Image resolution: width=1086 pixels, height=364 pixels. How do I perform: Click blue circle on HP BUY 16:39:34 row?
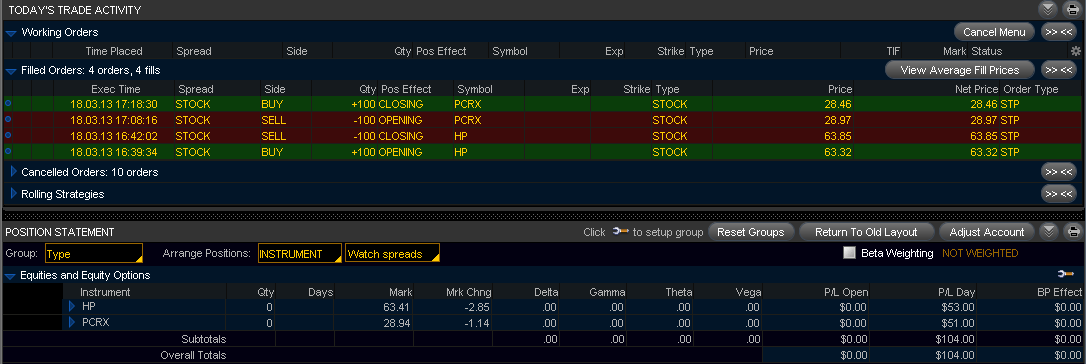[8, 151]
